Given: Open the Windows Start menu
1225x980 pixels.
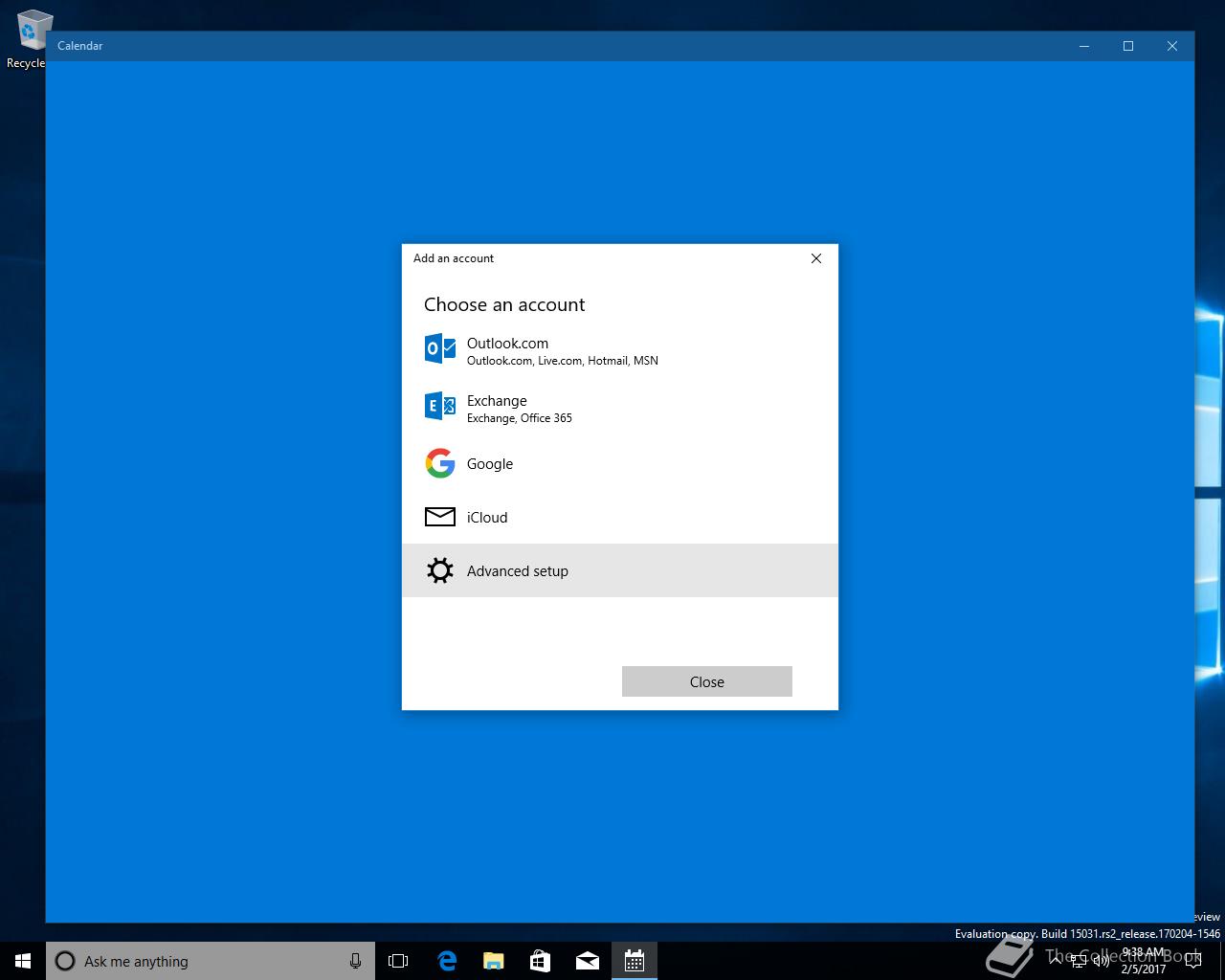Looking at the screenshot, I should pos(23,961).
